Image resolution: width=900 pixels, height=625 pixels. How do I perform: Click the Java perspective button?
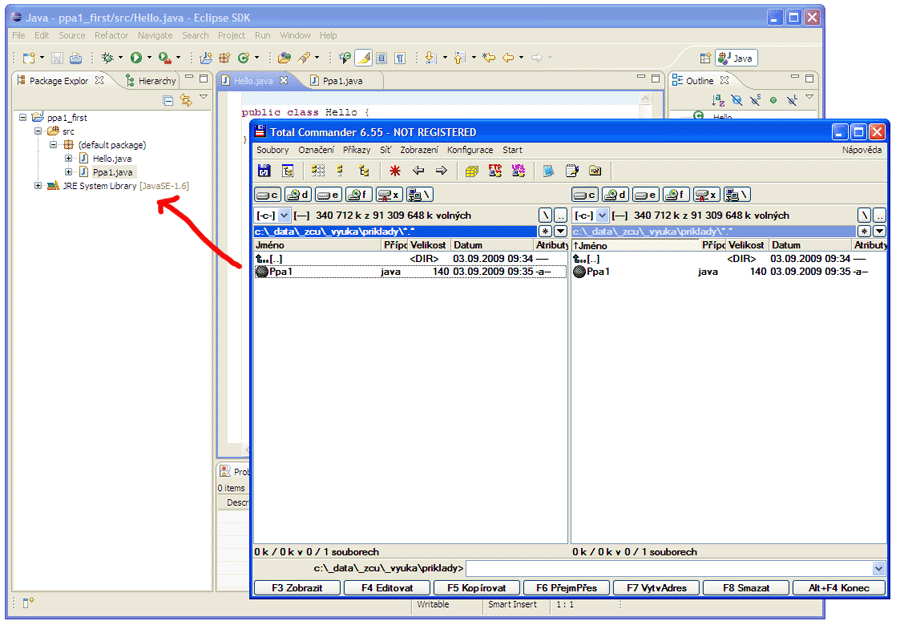736,58
